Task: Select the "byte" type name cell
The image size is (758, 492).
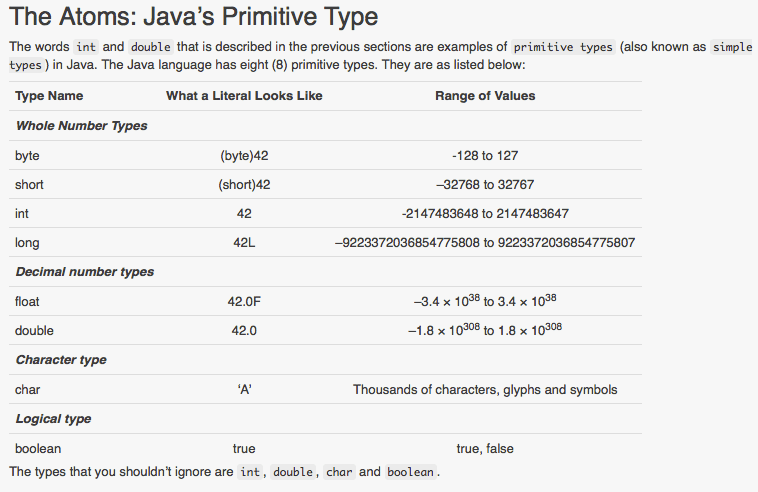Action: click(28, 156)
